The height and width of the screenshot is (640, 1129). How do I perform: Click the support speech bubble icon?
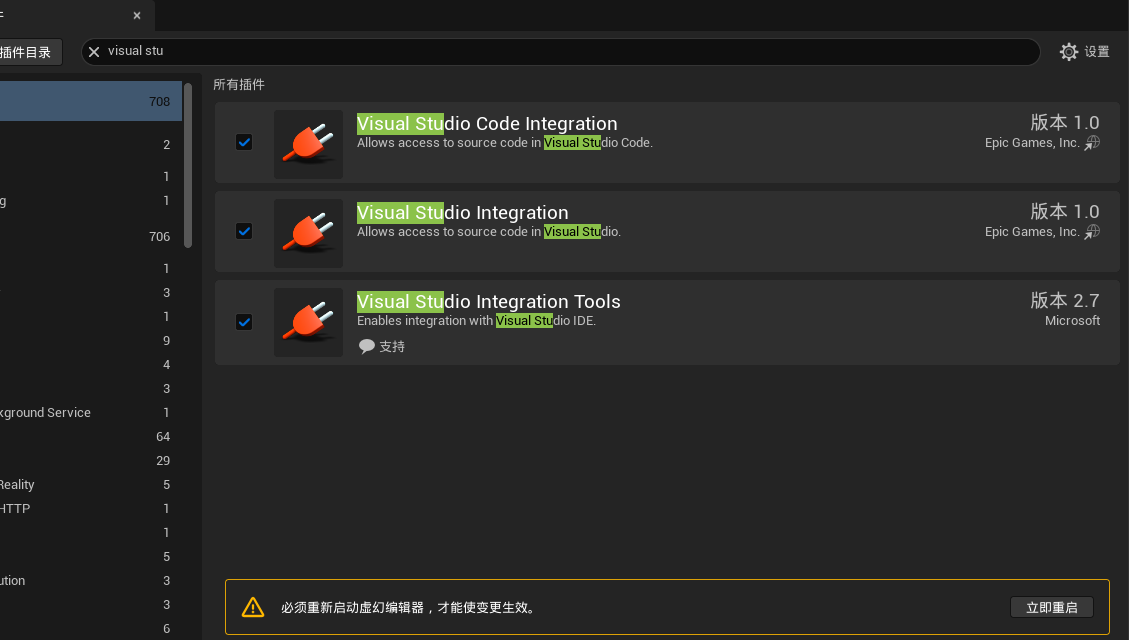[366, 346]
